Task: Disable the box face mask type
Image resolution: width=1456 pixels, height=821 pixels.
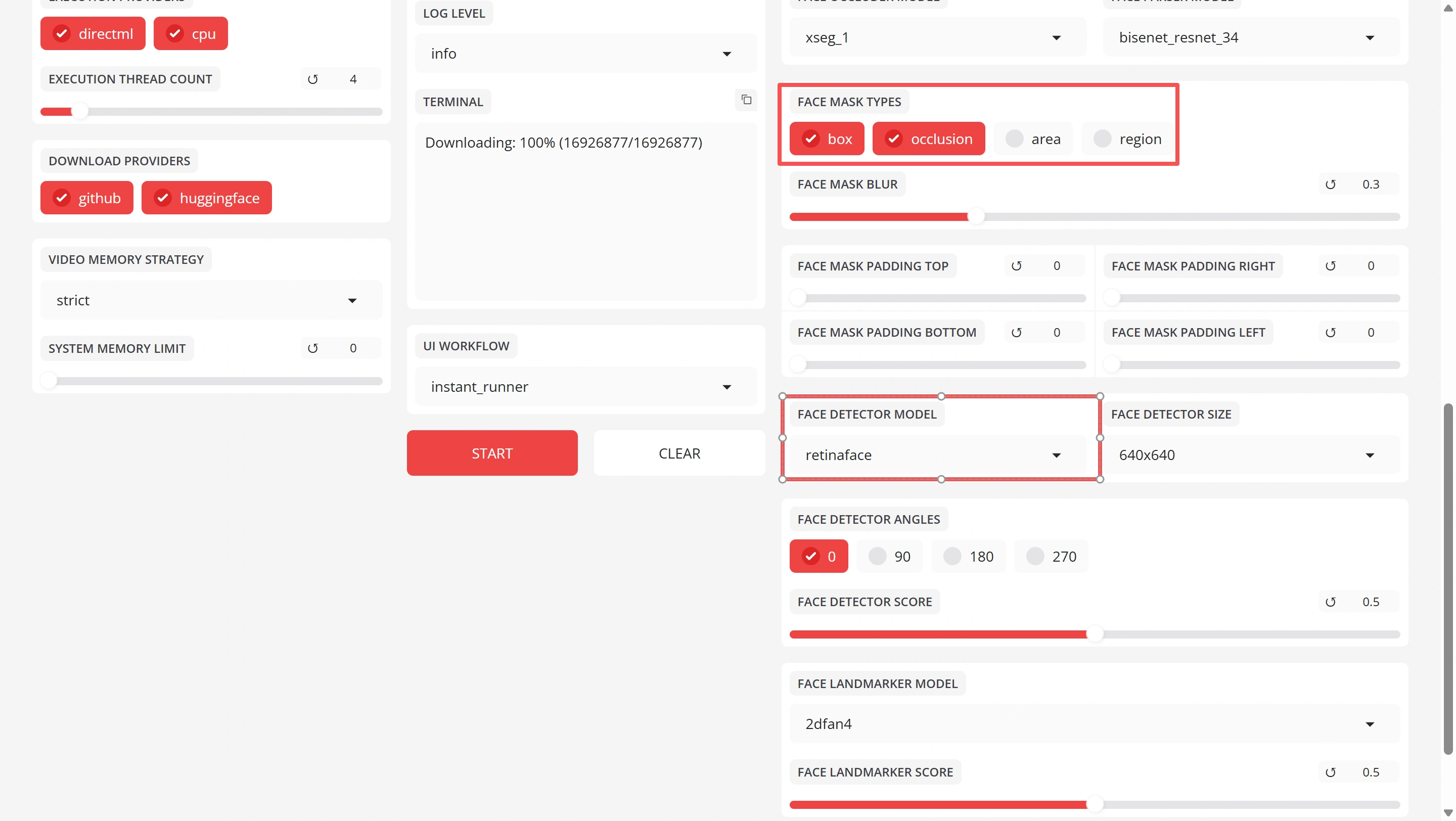Action: click(x=827, y=139)
